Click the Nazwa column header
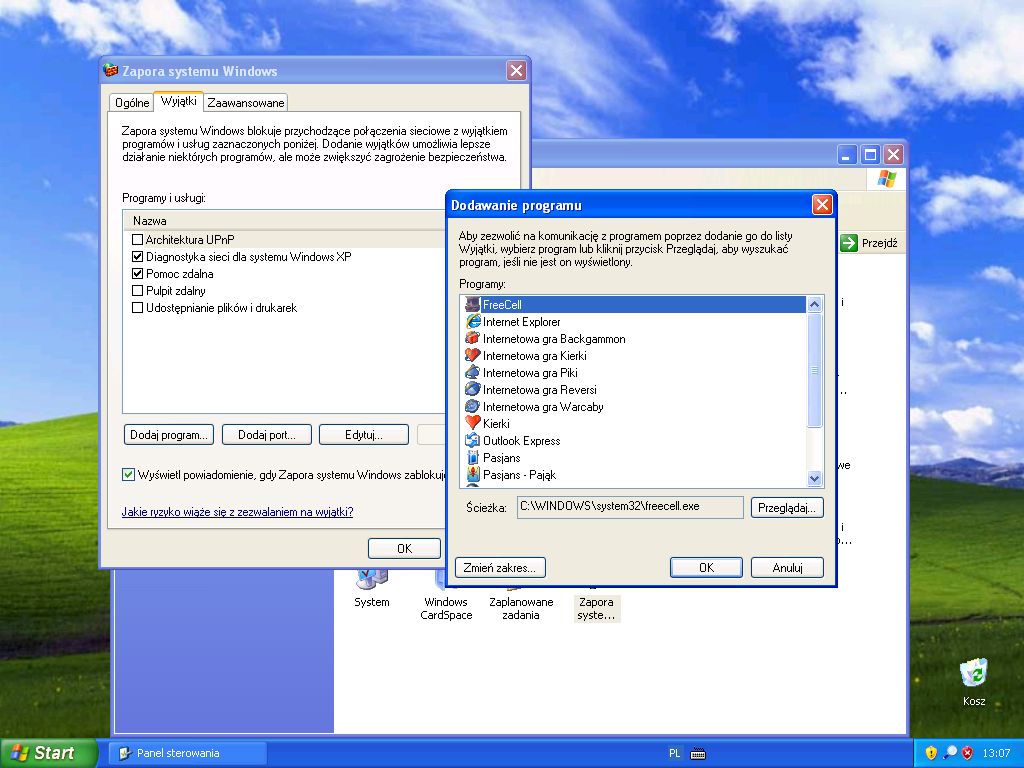Image resolution: width=1024 pixels, height=768 pixels. (284, 221)
